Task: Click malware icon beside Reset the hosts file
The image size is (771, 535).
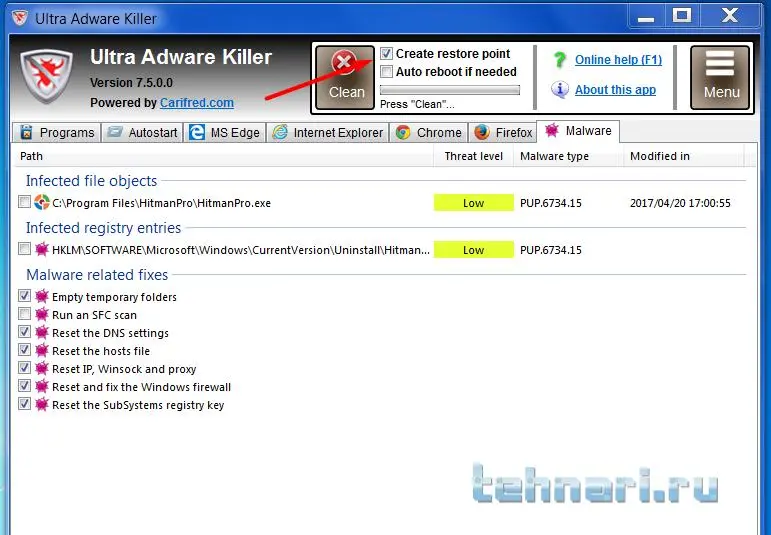Action: click(42, 350)
